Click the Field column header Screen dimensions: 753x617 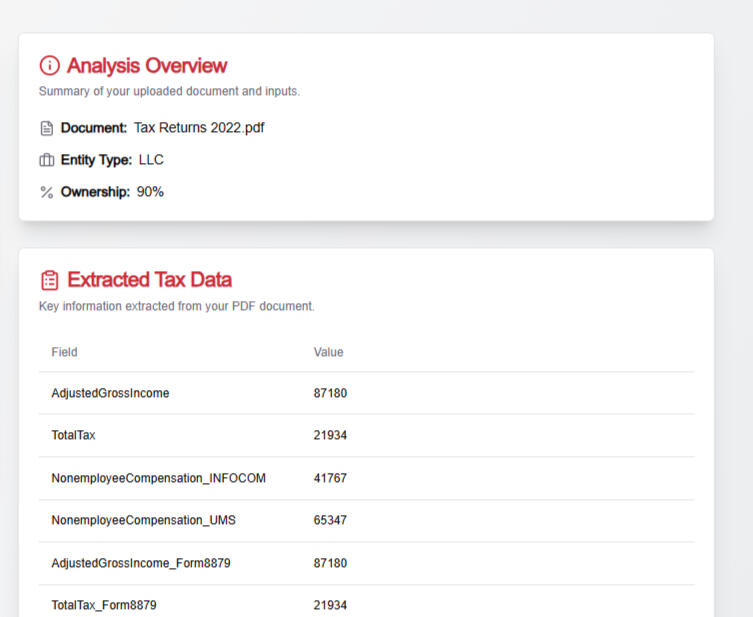pos(64,352)
